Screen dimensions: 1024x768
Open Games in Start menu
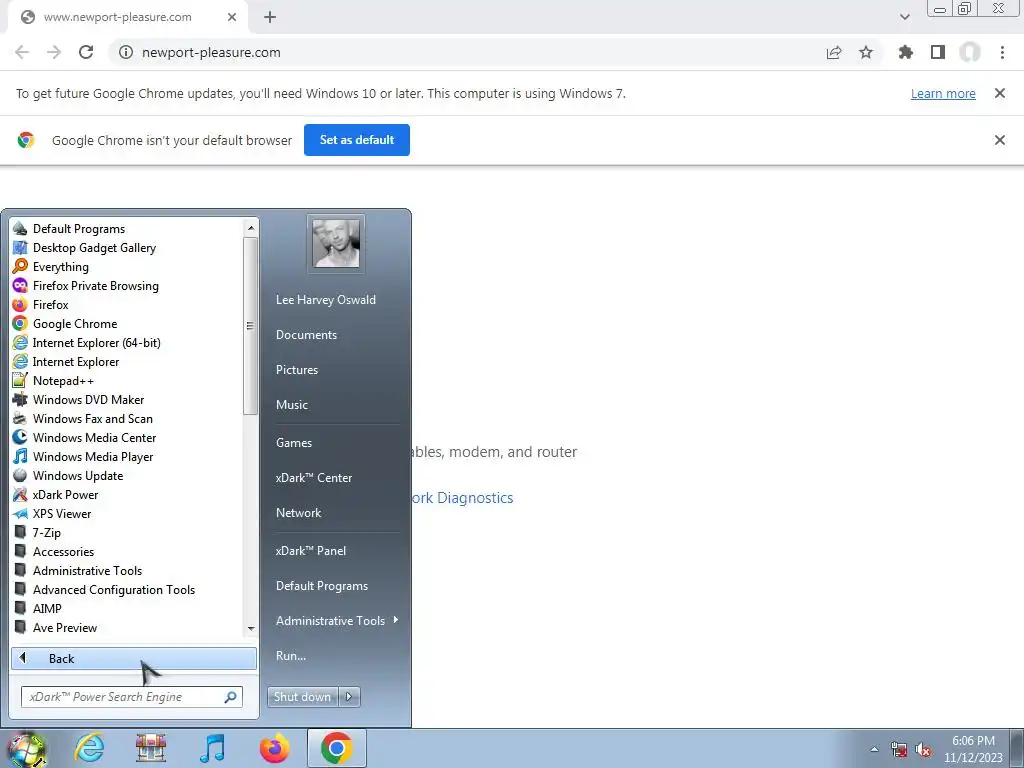pyautogui.click(x=294, y=443)
